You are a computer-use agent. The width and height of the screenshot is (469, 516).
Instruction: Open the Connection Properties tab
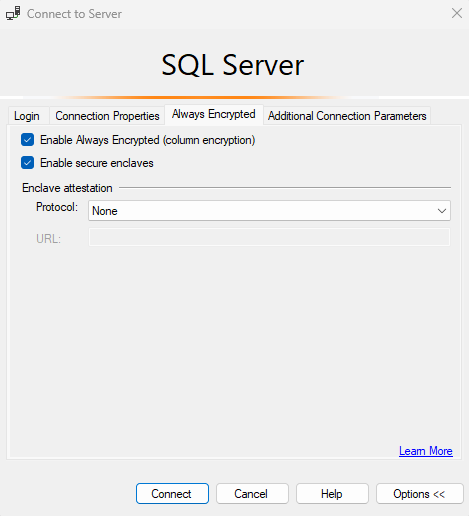pyautogui.click(x=107, y=116)
